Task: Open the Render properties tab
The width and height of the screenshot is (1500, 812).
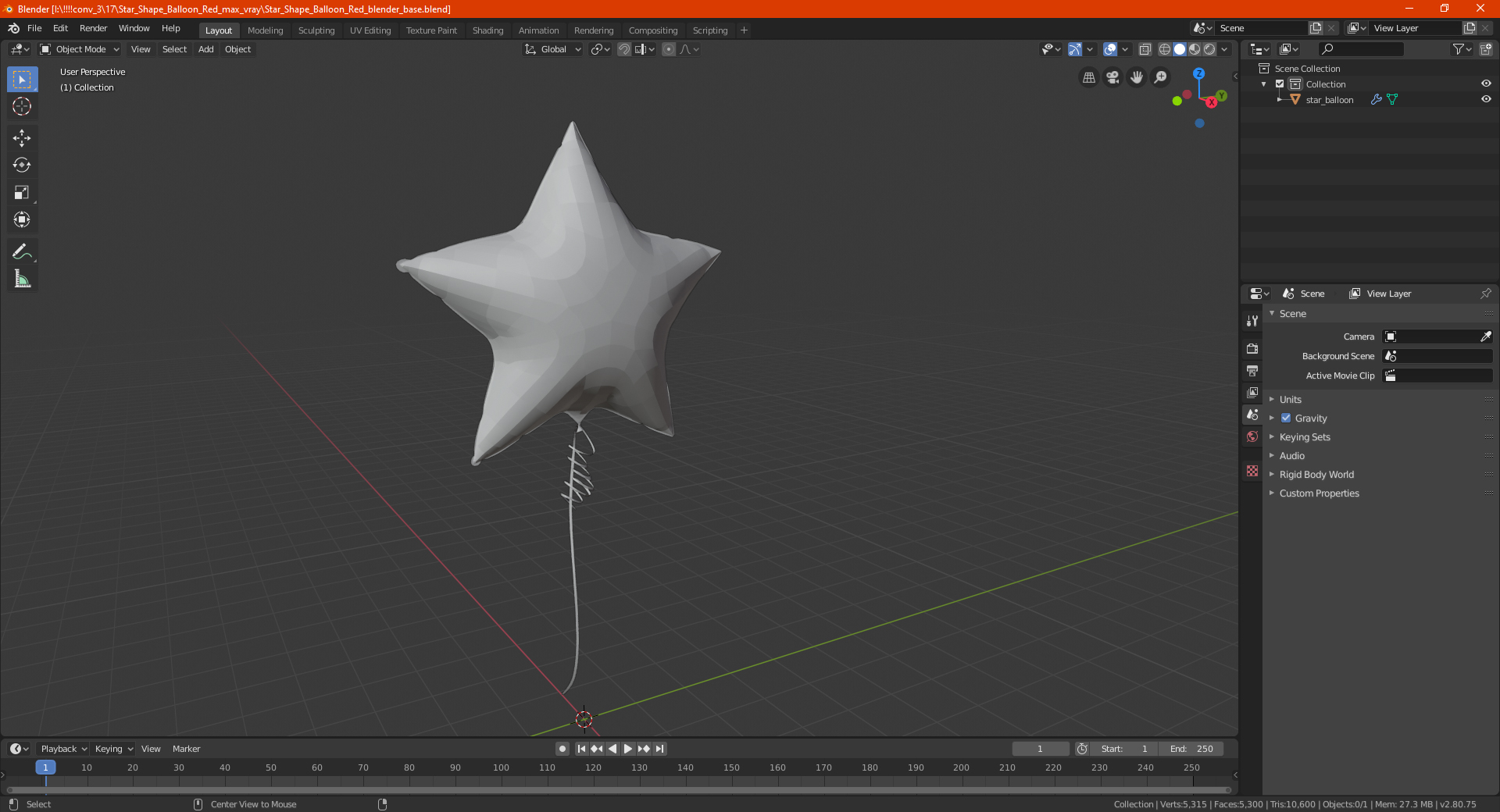Action: (1252, 348)
